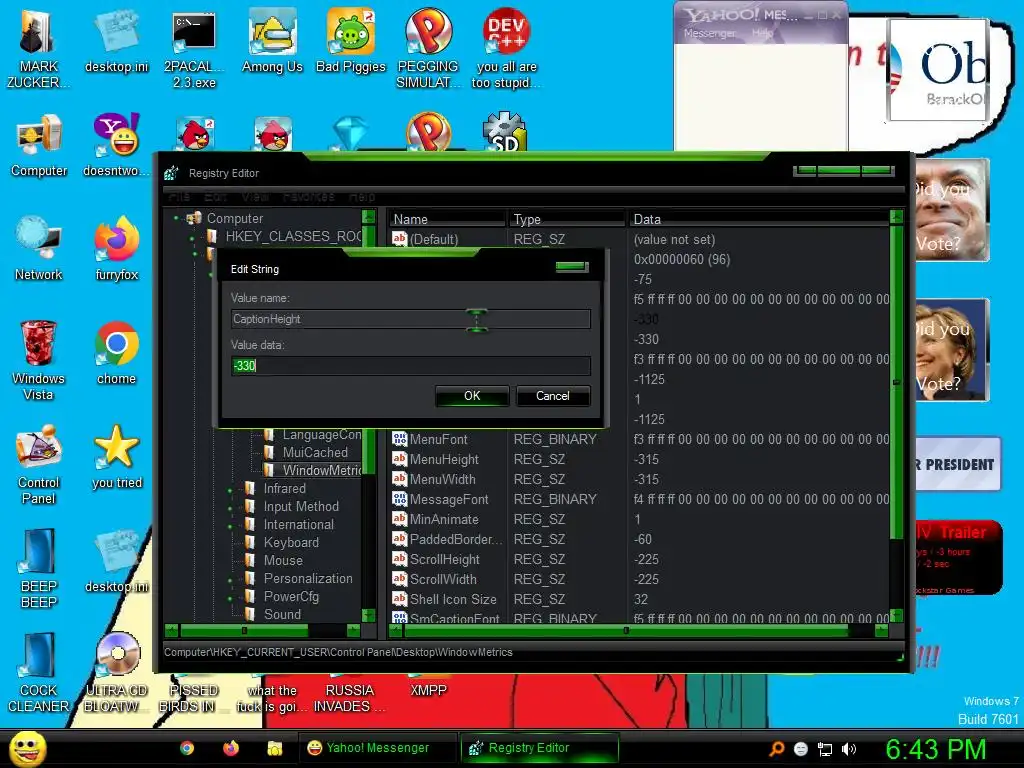Click OK in Edit String dialog

coord(472,396)
